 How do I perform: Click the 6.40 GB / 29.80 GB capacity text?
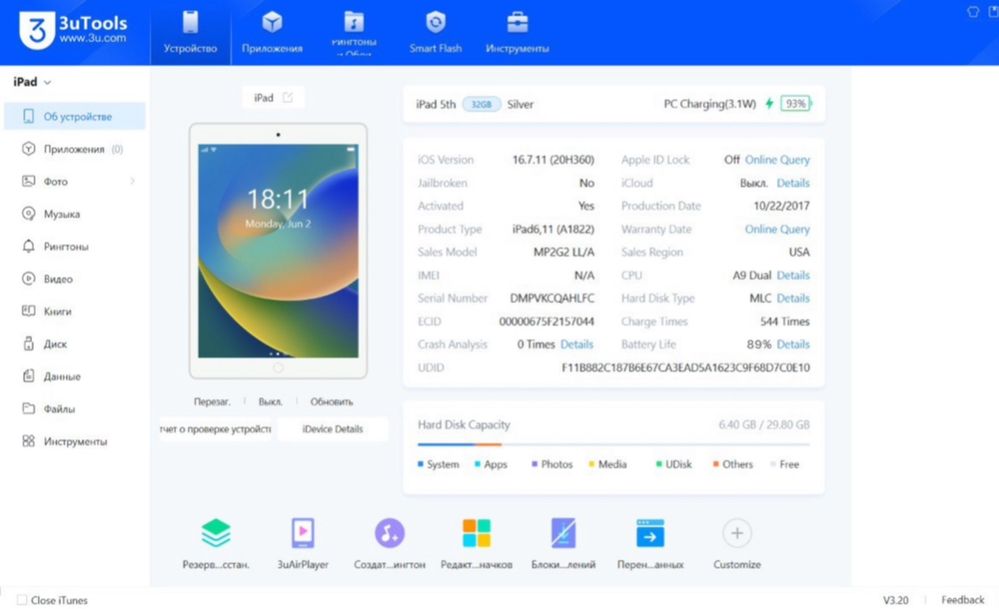[x=764, y=425]
